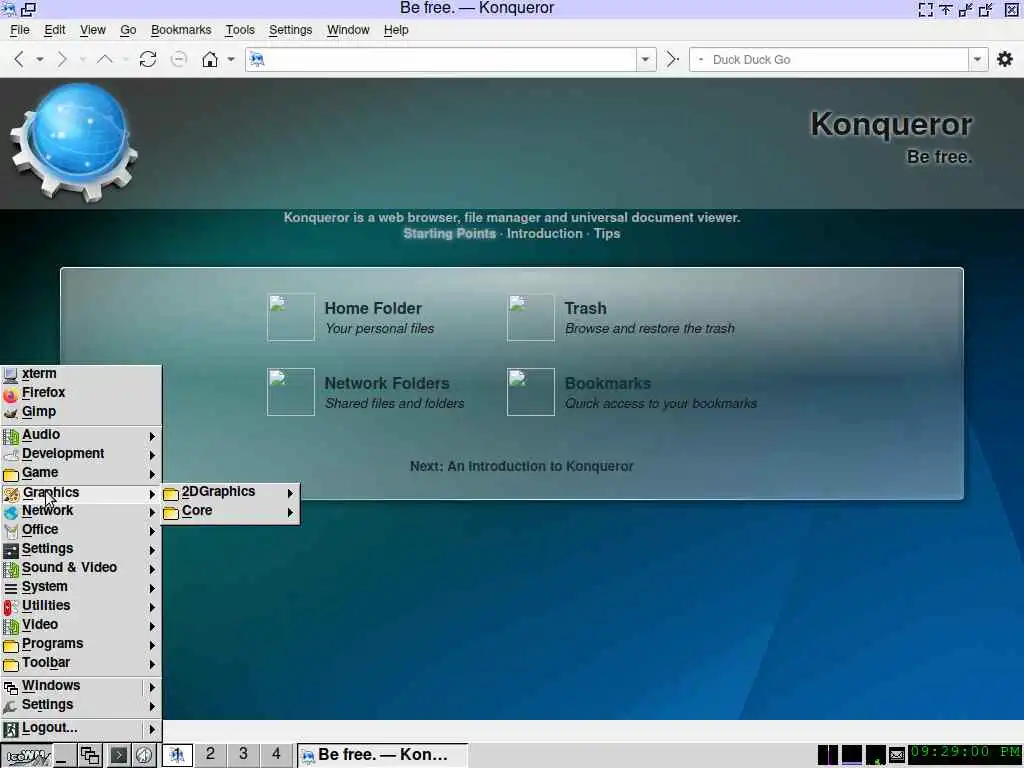
Task: Click the Show Desktop taskbar icon
Action: (x=63, y=756)
